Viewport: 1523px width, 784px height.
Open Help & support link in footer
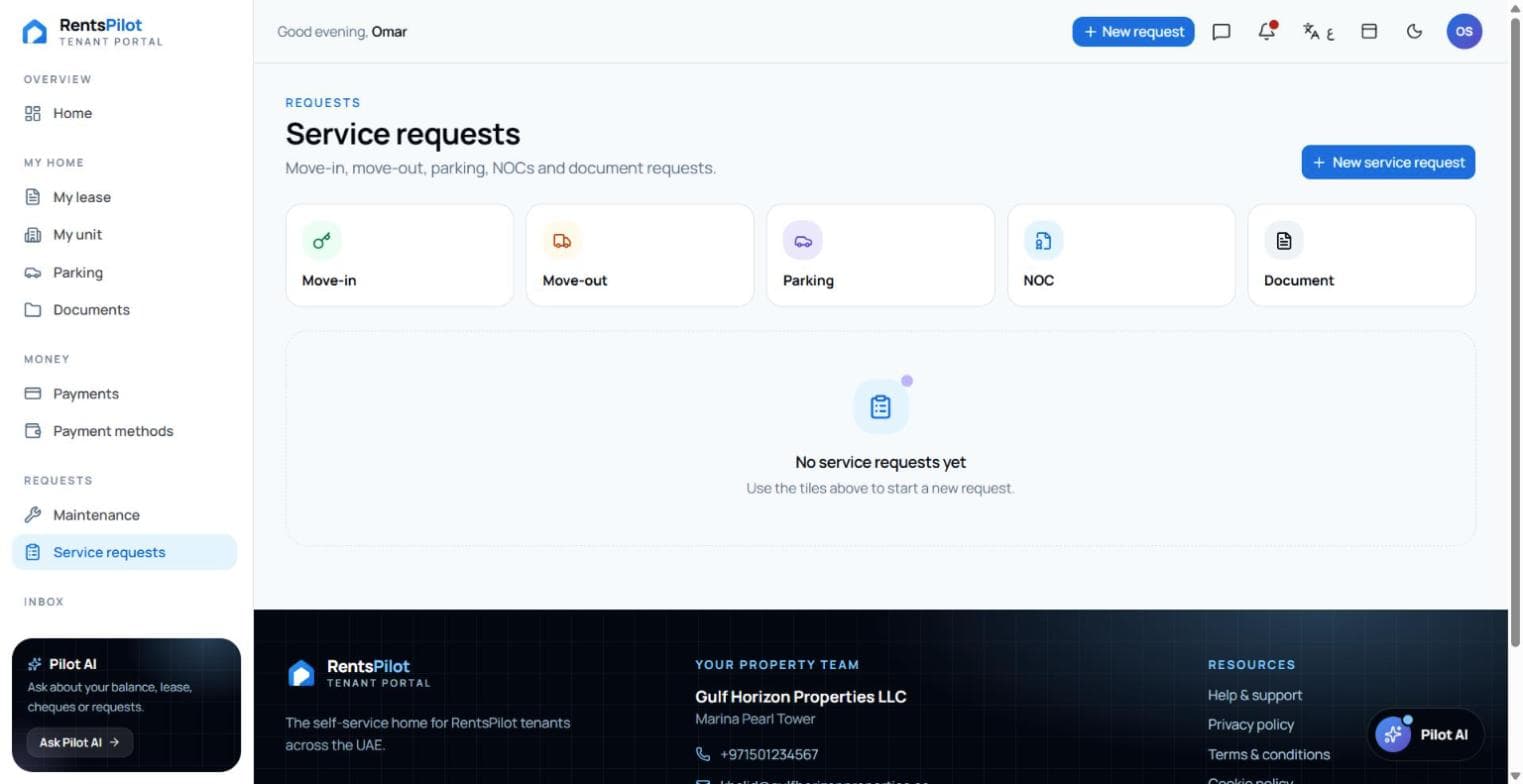tap(1254, 695)
